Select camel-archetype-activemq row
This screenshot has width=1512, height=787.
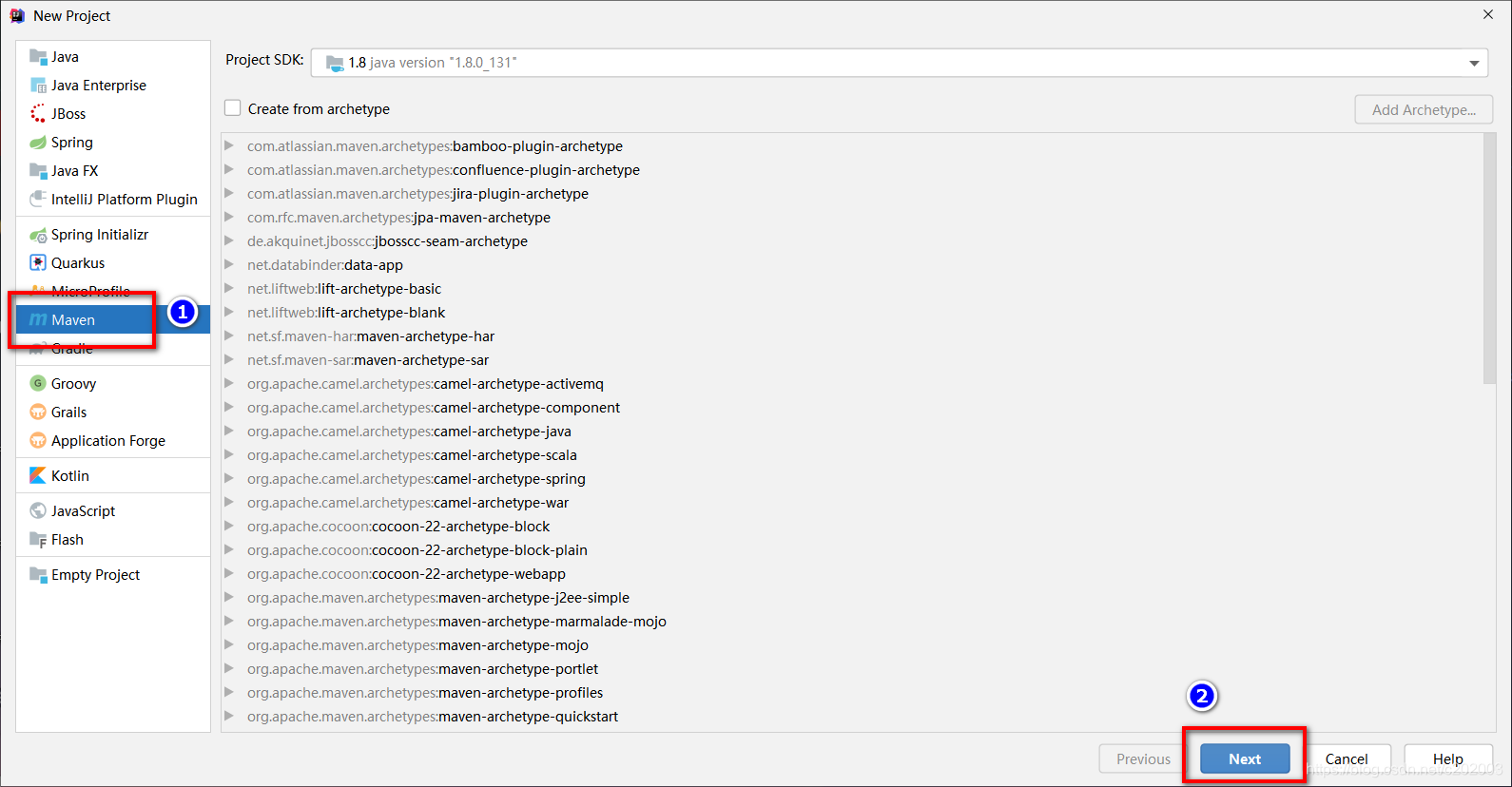click(851, 384)
